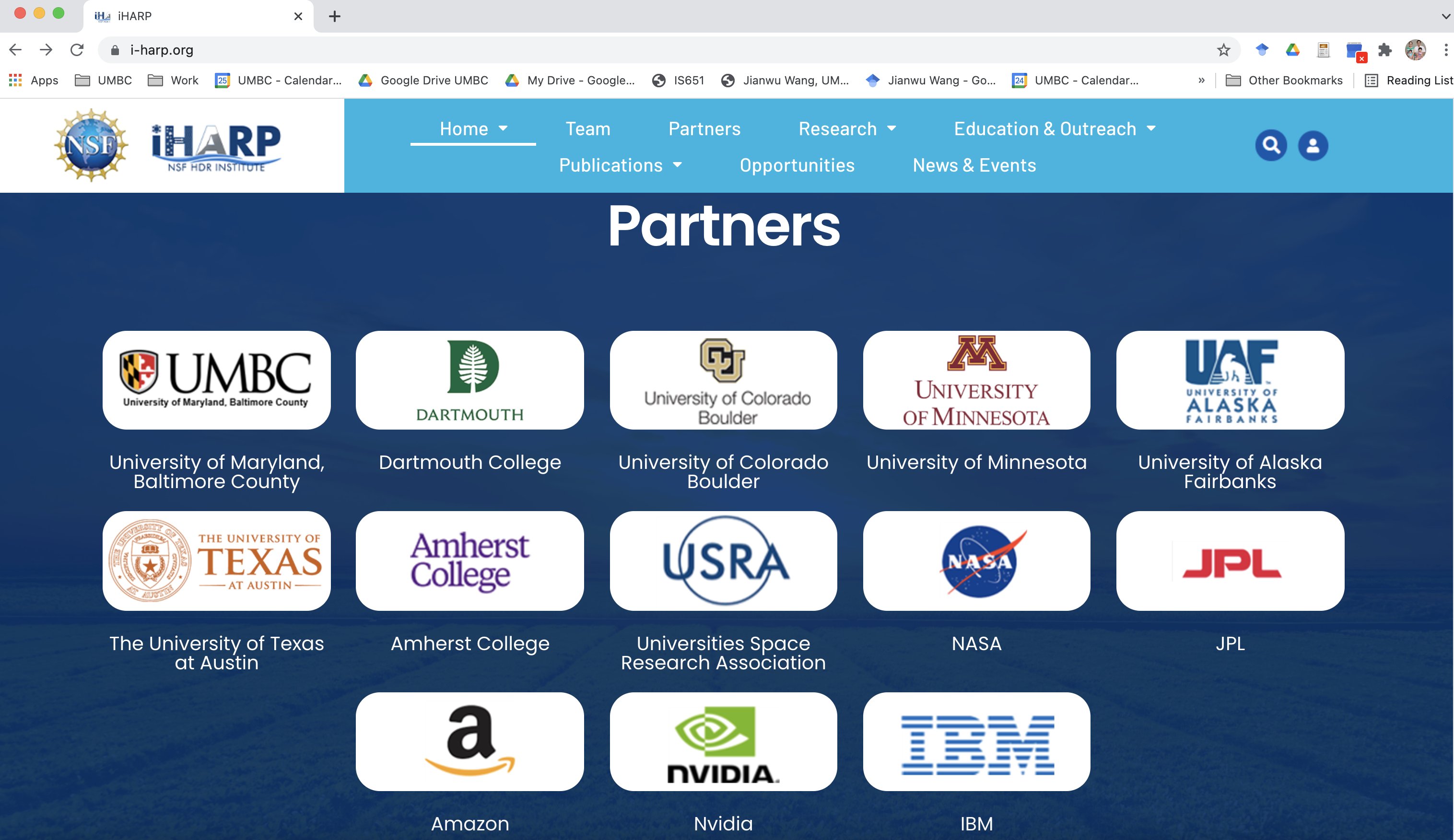This screenshot has height=840, width=1454.
Task: Open the UMBC bookmarks folder
Action: coord(104,80)
